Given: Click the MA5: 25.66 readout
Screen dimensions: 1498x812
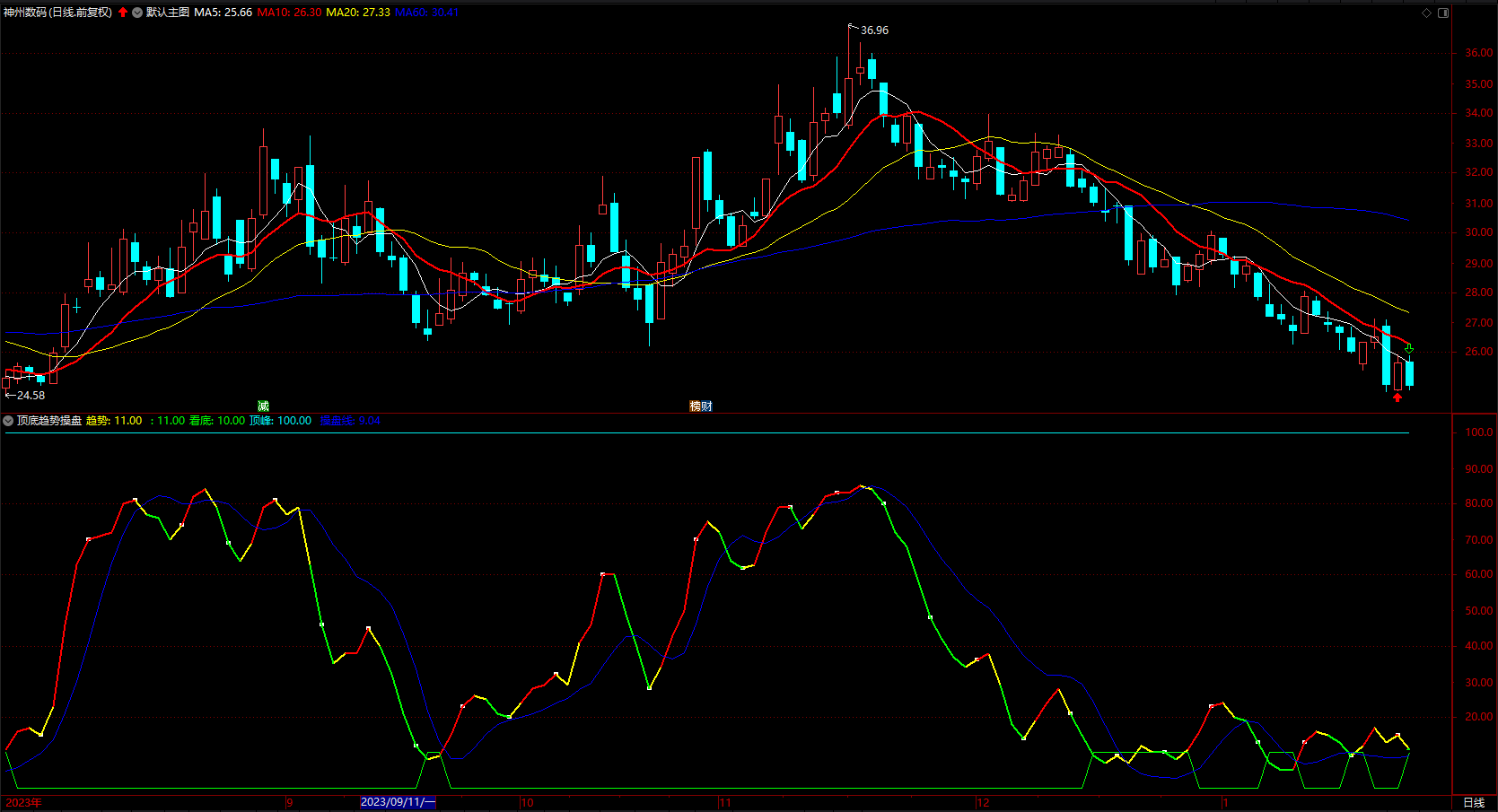Looking at the screenshot, I should click(223, 13).
